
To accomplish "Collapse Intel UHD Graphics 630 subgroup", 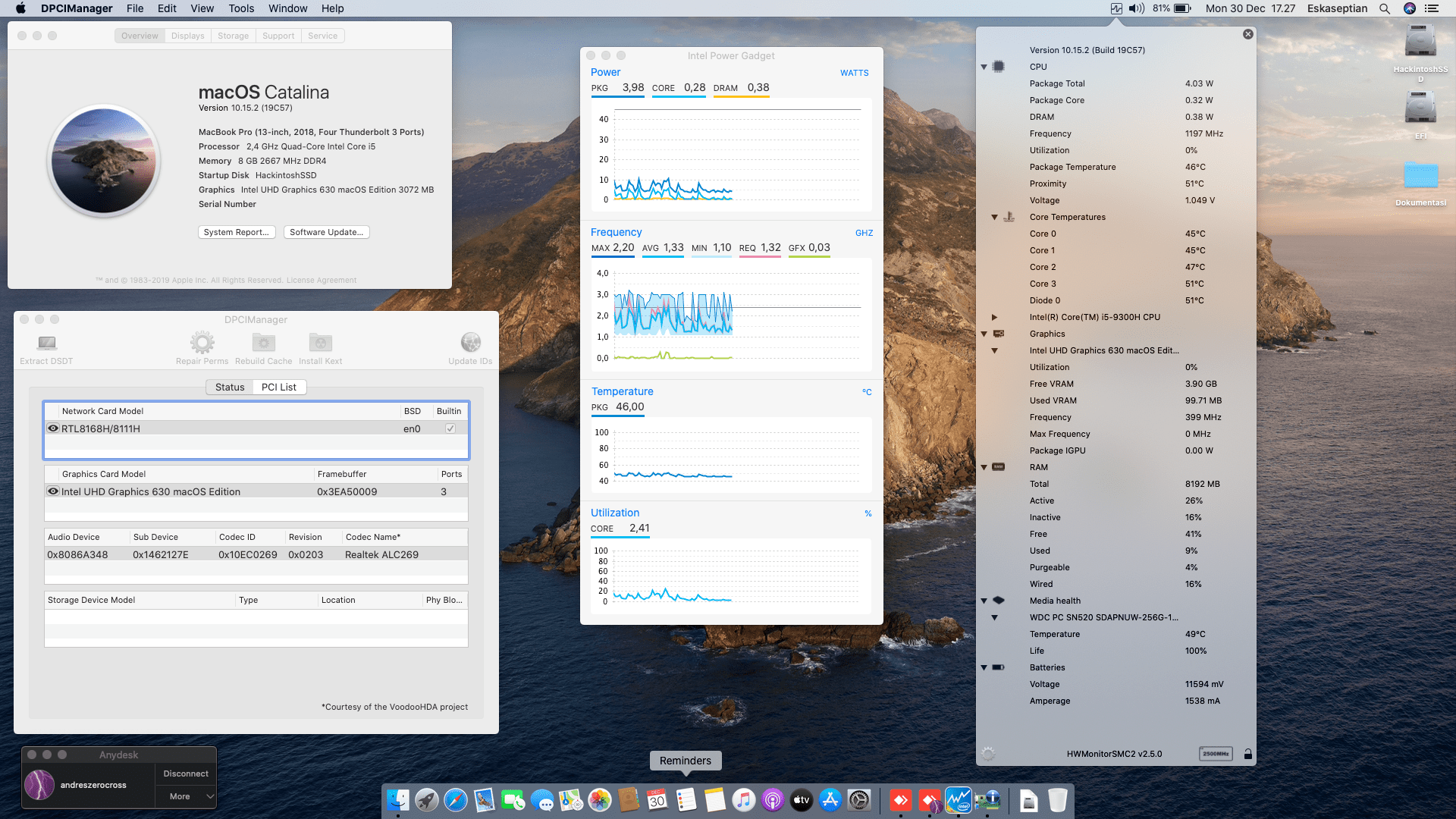I will [x=994, y=350].
